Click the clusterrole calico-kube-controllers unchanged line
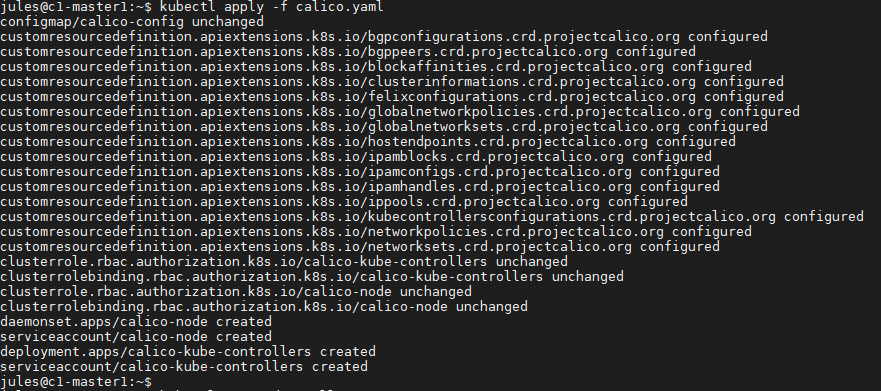The image size is (881, 391). pyautogui.click(x=284, y=262)
